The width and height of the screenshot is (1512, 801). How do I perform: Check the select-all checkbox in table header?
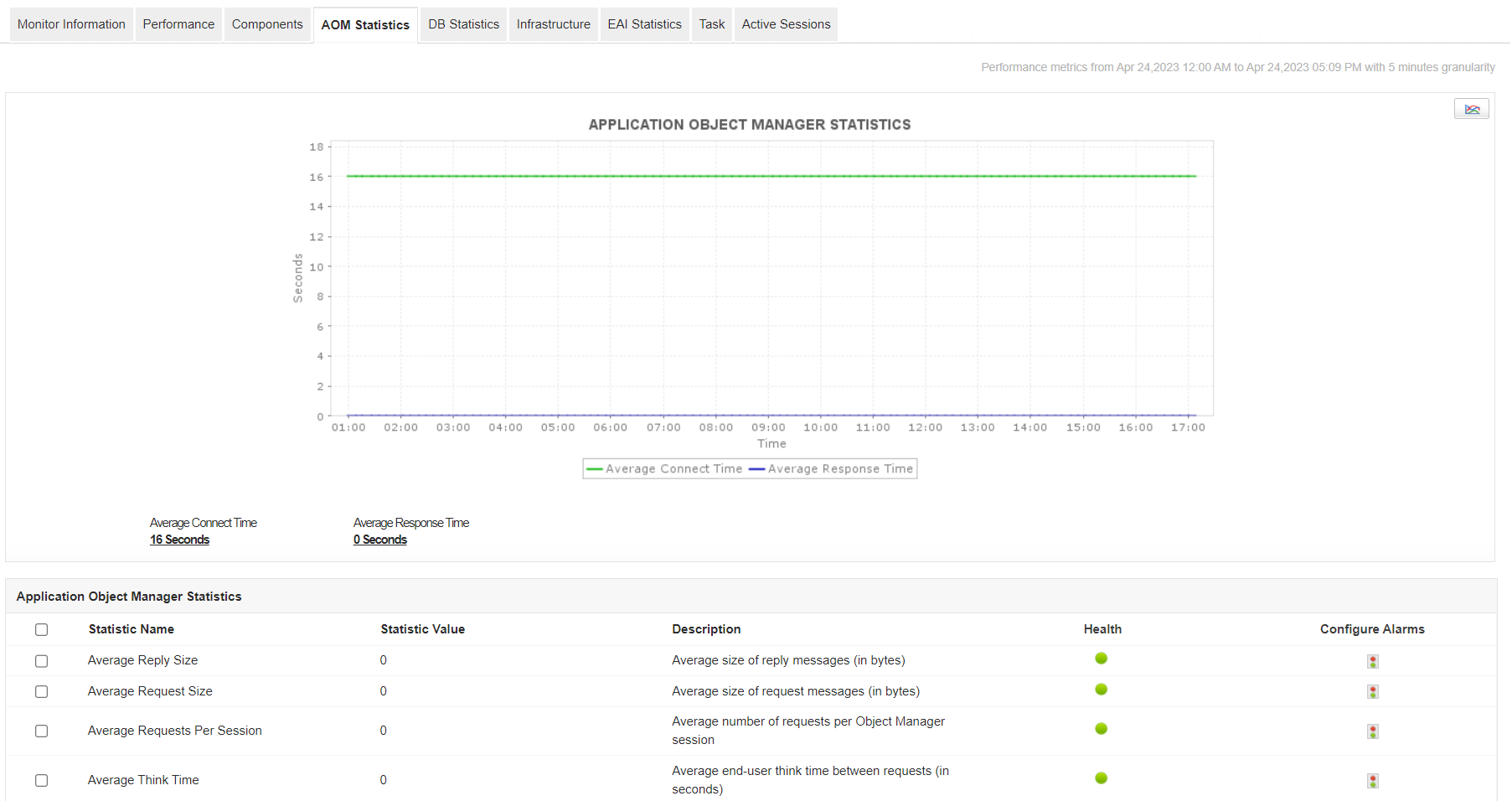point(41,629)
